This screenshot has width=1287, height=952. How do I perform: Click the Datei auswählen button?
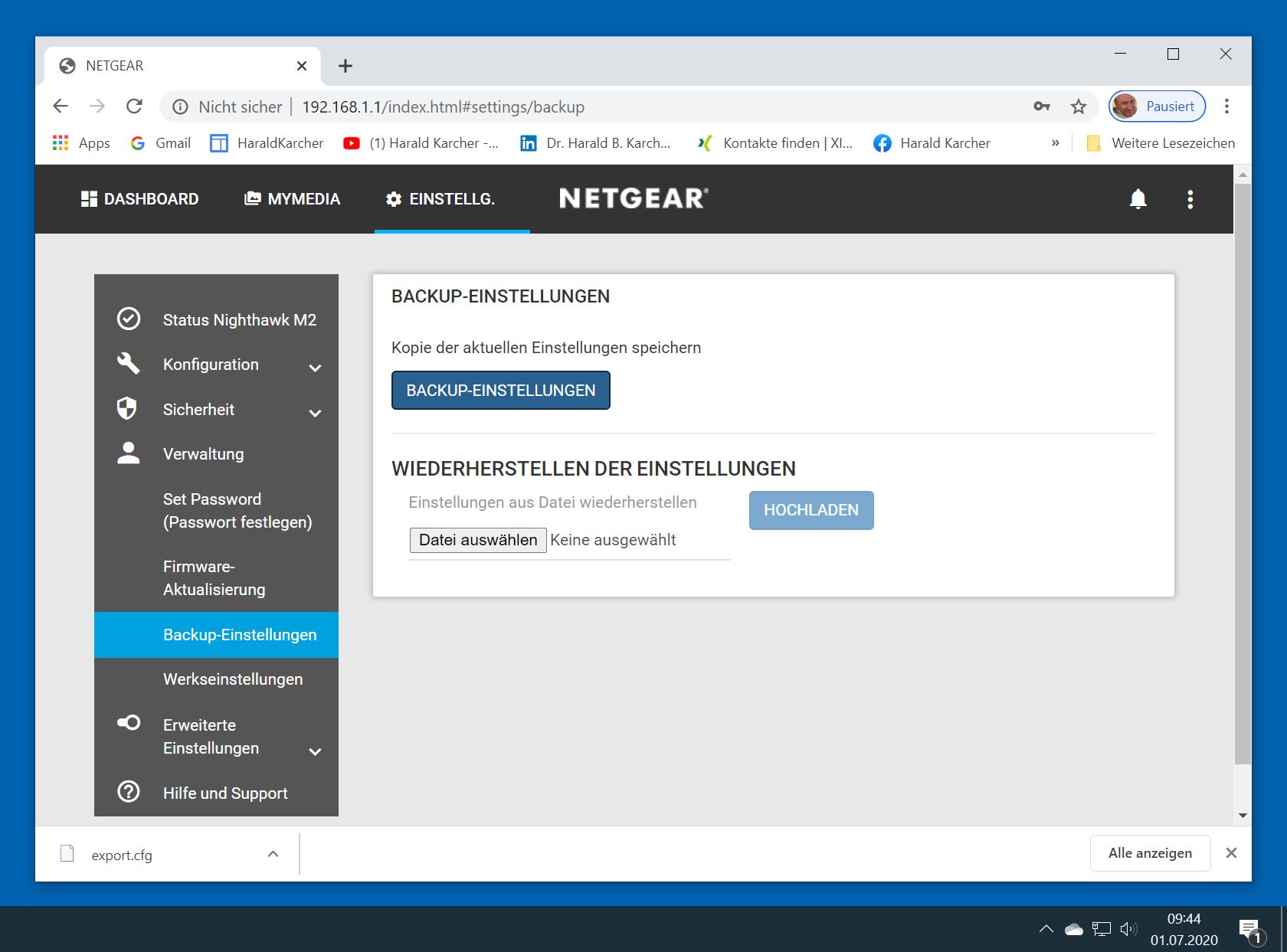478,540
